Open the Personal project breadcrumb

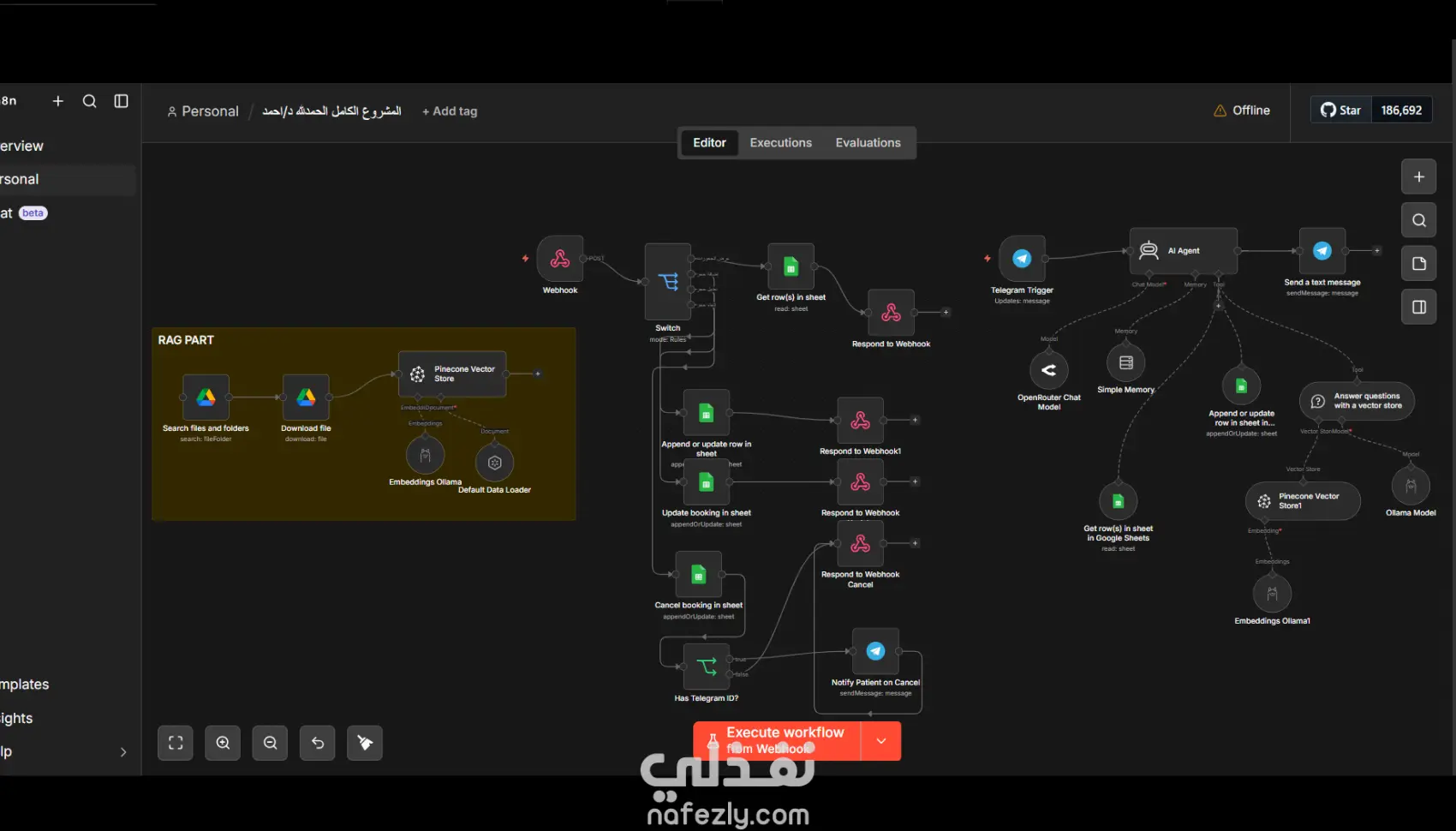(x=203, y=111)
